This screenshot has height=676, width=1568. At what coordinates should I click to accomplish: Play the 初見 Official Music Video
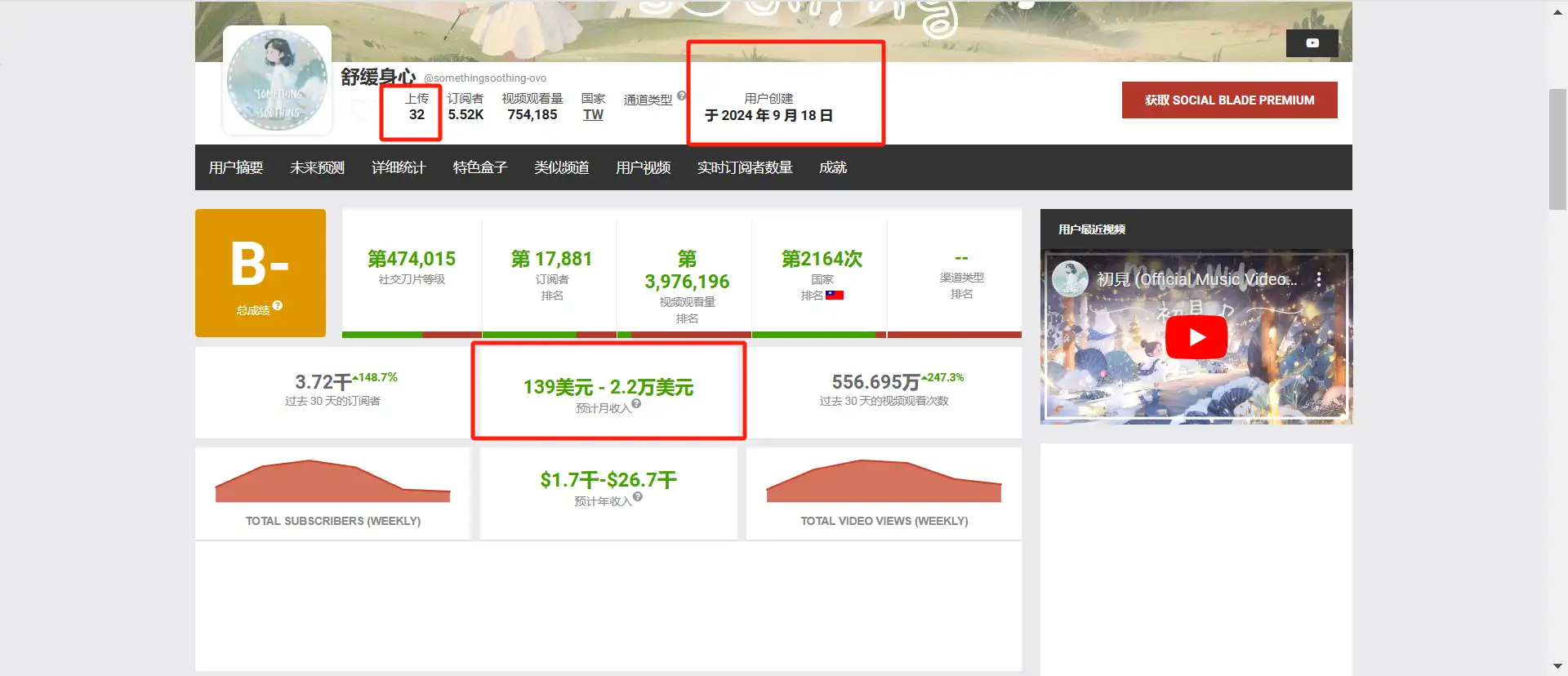click(1196, 337)
